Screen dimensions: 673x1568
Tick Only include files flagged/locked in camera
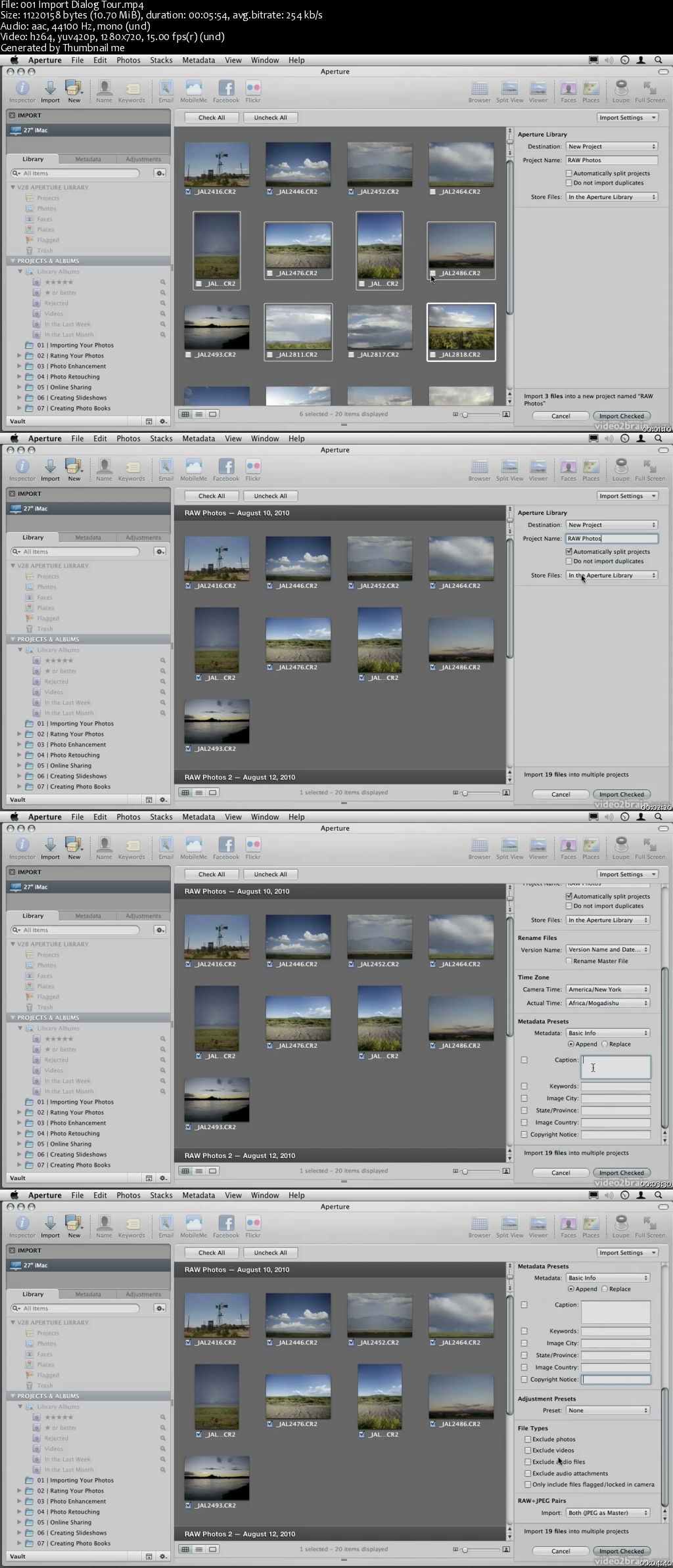pyautogui.click(x=528, y=1485)
